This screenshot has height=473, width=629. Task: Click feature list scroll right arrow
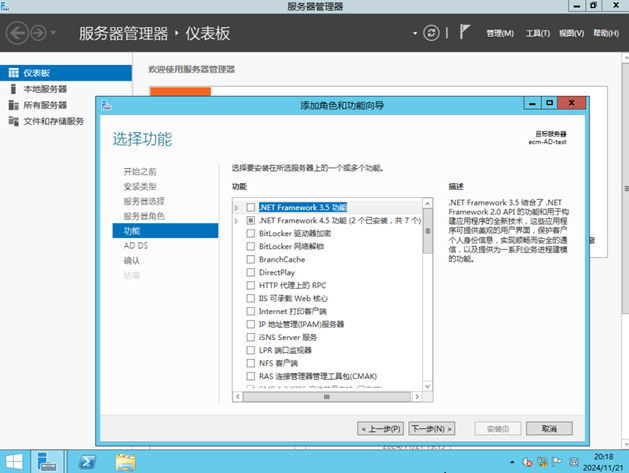417,397
